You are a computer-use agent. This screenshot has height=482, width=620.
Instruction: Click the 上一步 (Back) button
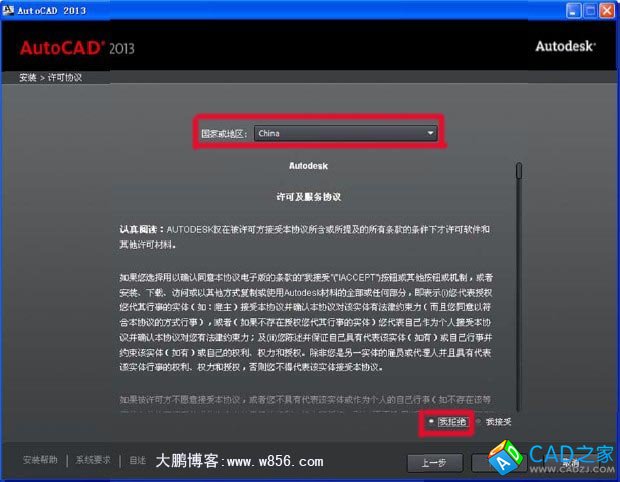pyautogui.click(x=435, y=462)
